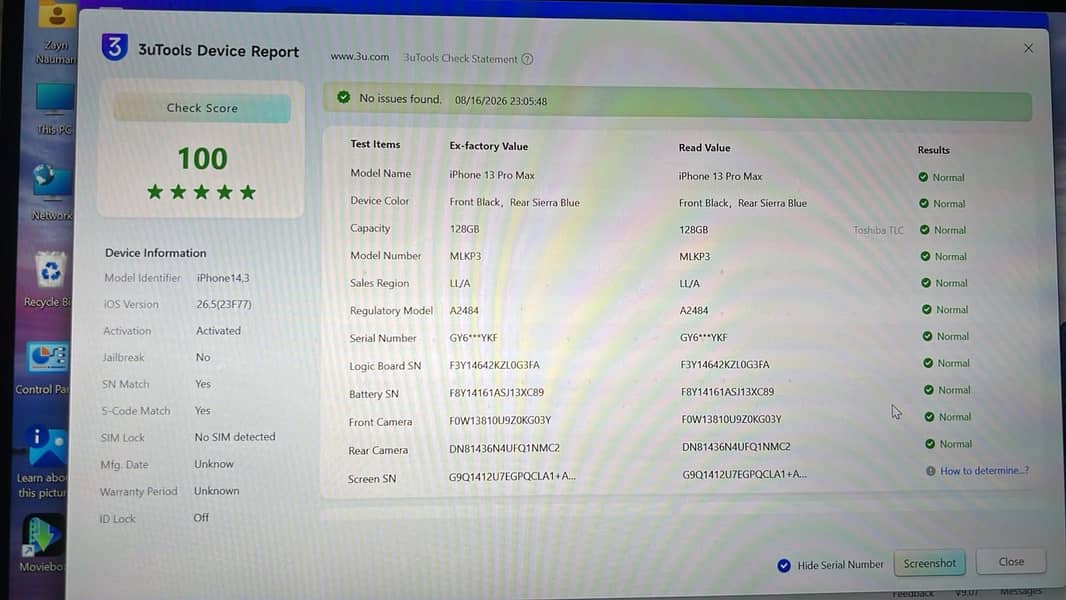Click the ex-factory MLKP3 model number
The image size is (1066, 600).
click(x=465, y=256)
